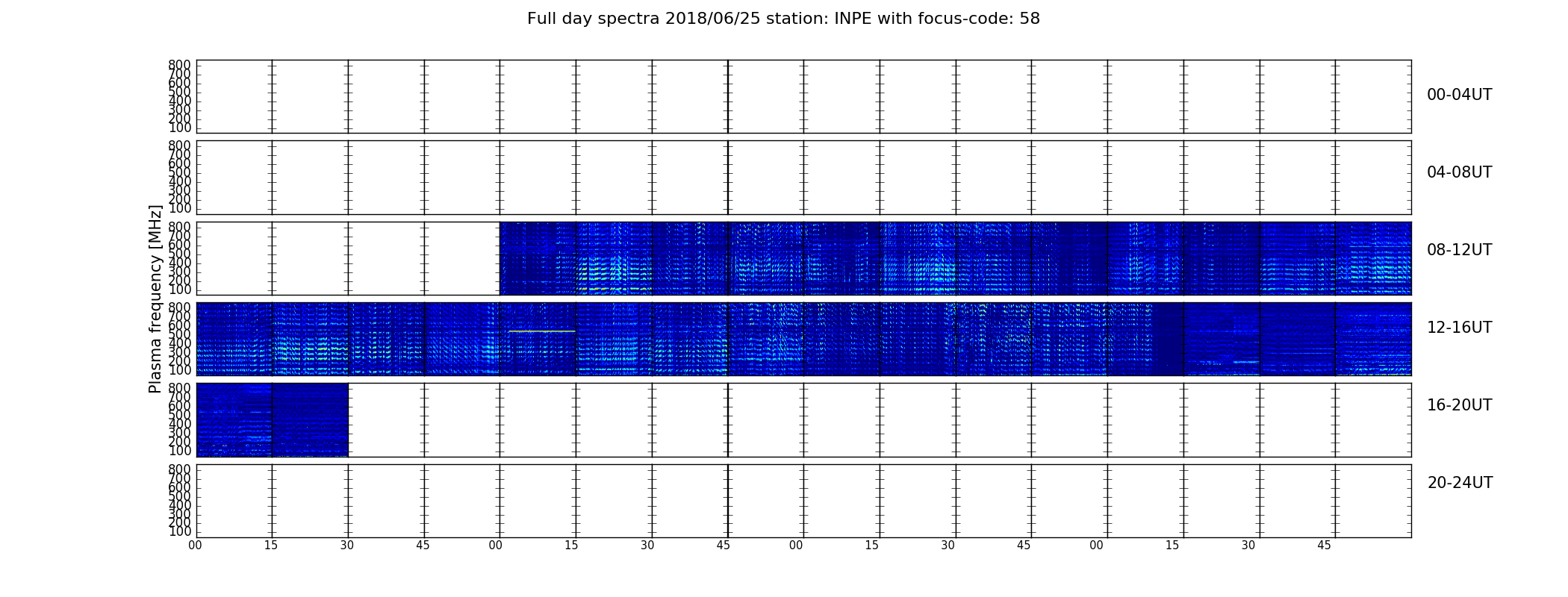Image resolution: width=1568 pixels, height=597 pixels.
Task: Click the '00-04UT' row label
Action: (1459, 95)
